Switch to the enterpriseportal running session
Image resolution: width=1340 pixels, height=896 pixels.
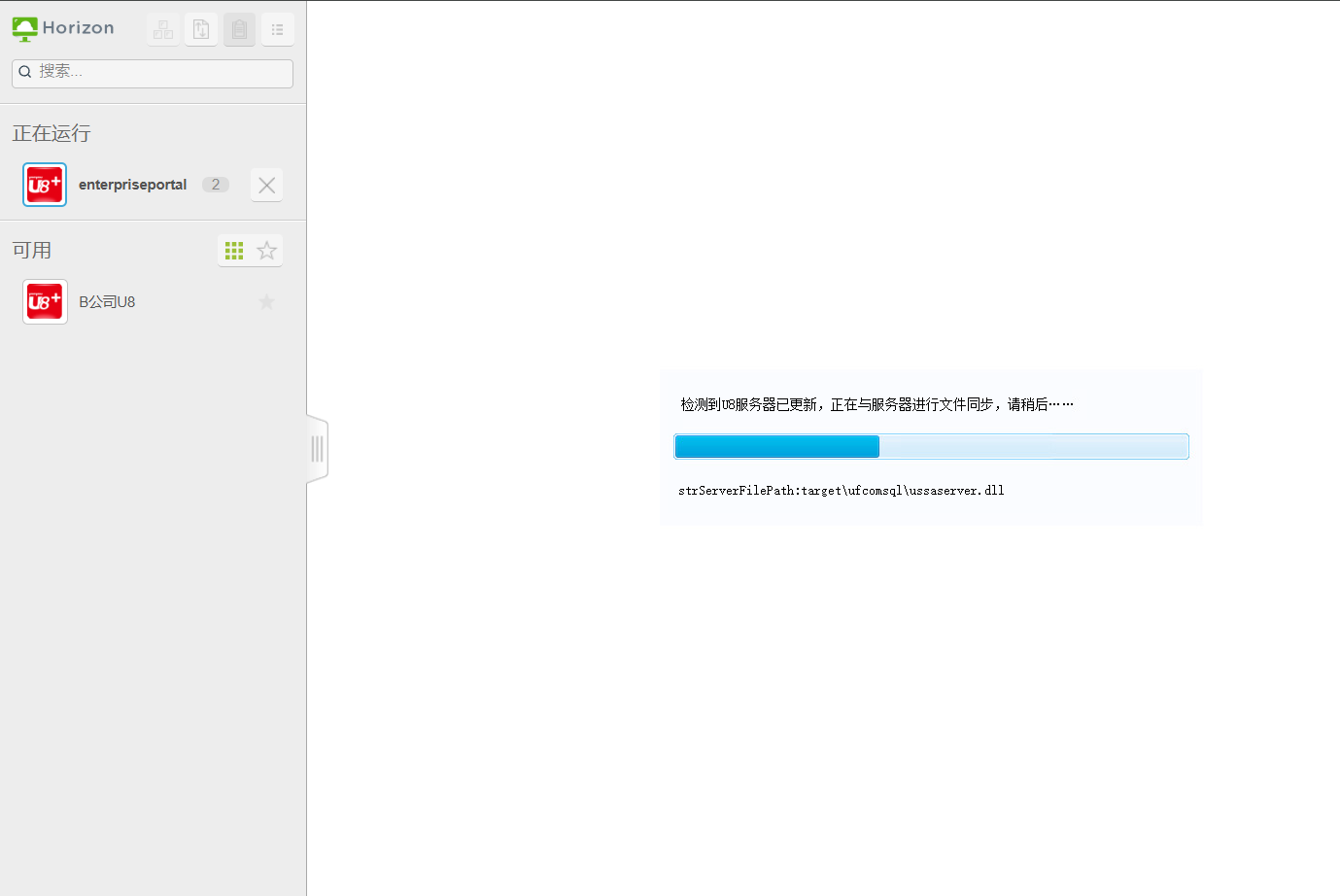pos(132,185)
